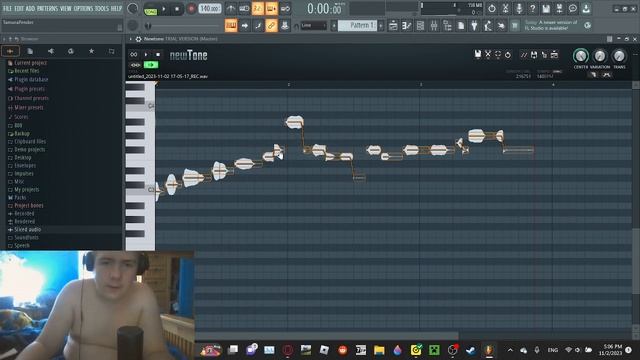Click the render/export audio icon
The image size is (640, 360).
click(559, 9)
